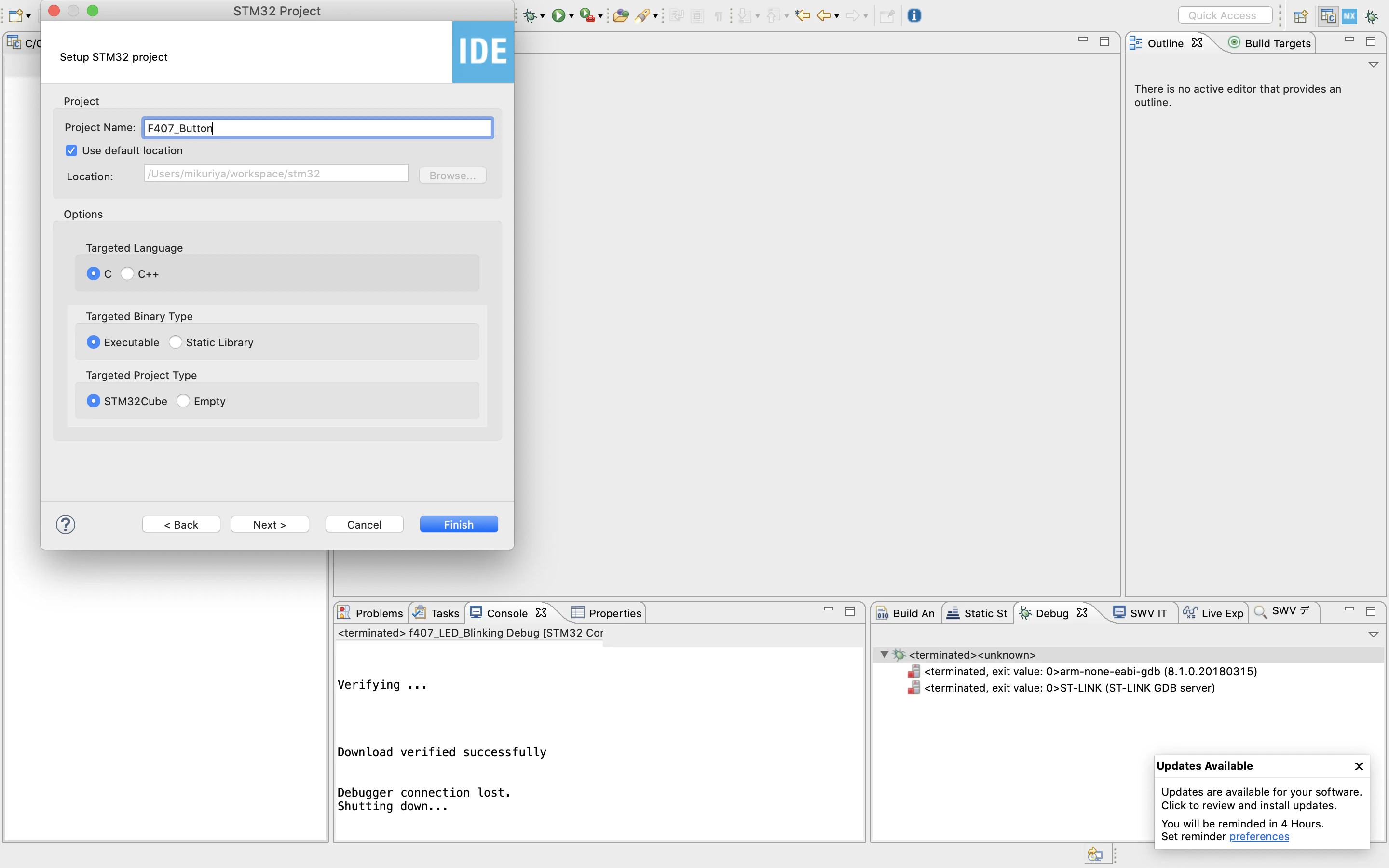Open the Run button dropdown arrow

pos(572,17)
